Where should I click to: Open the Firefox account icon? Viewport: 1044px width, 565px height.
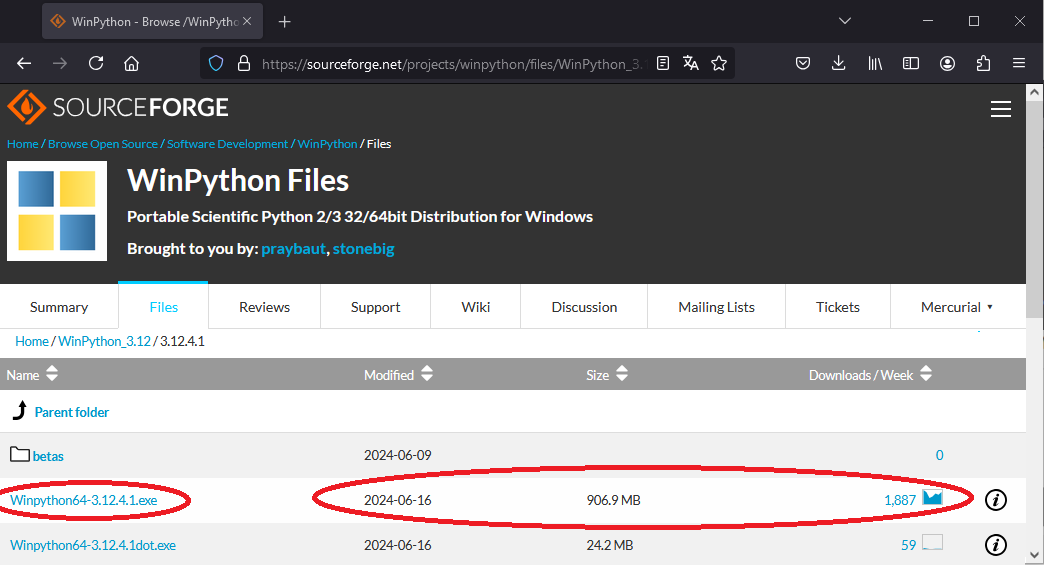click(x=947, y=63)
